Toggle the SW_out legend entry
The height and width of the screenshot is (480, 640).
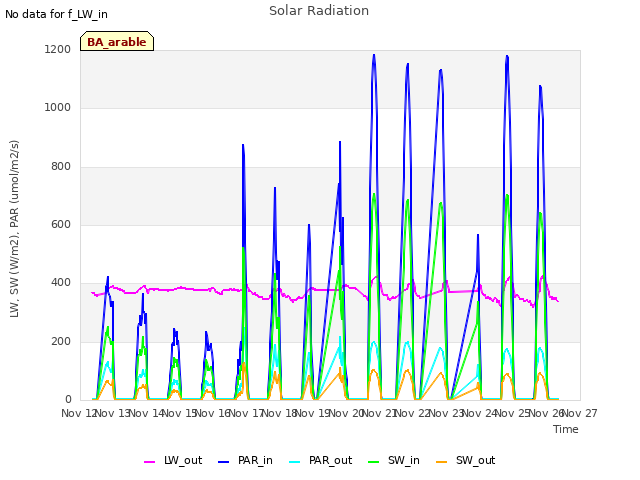pos(466,460)
